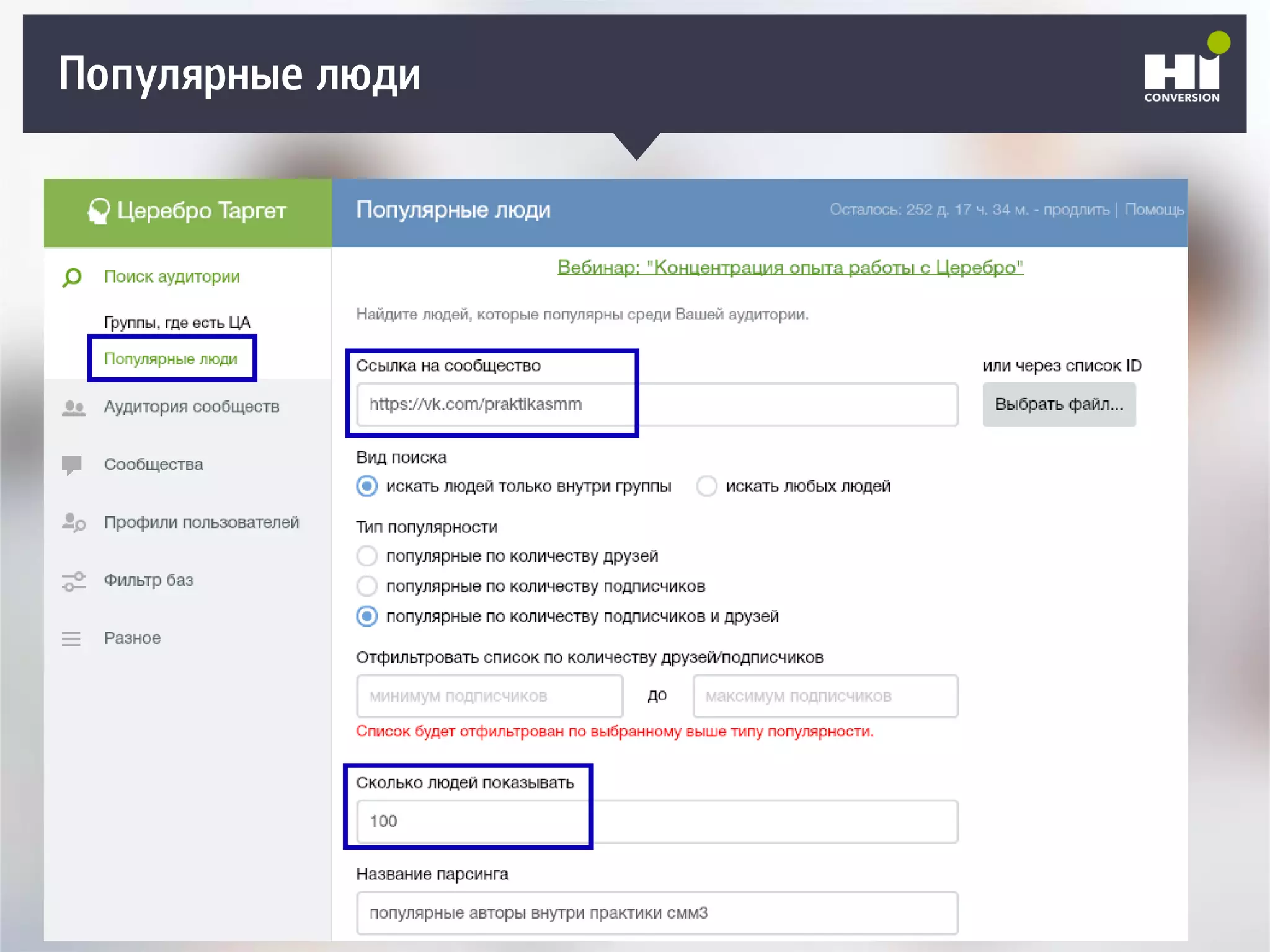Open the Аудитория сообществ menu section
Screen dimensions: 1270x952
pos(192,407)
